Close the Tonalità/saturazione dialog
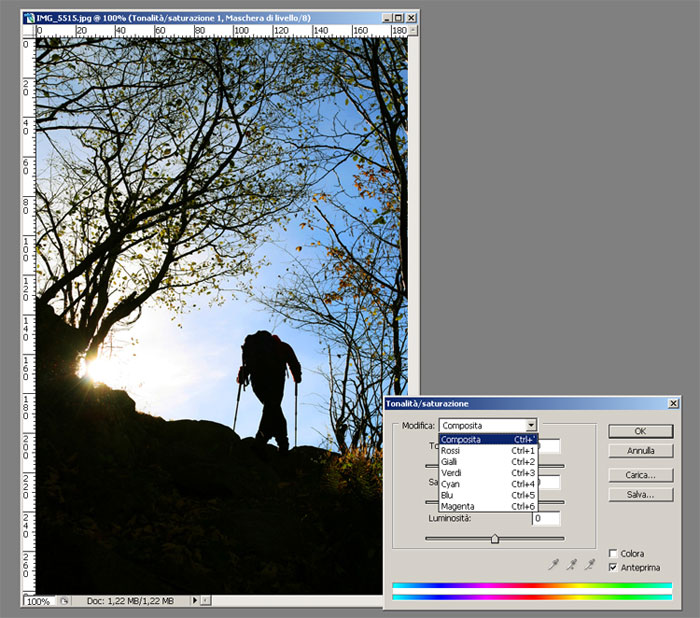 pyautogui.click(x=673, y=403)
